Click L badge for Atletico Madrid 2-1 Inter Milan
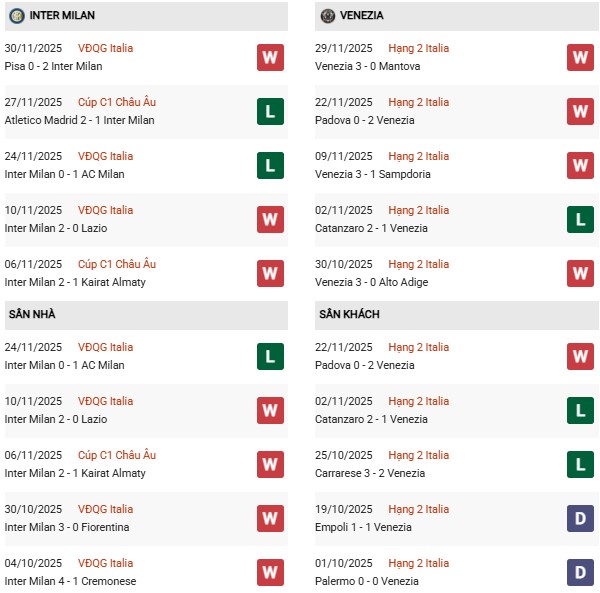This screenshot has height=593, width=600. (270, 111)
